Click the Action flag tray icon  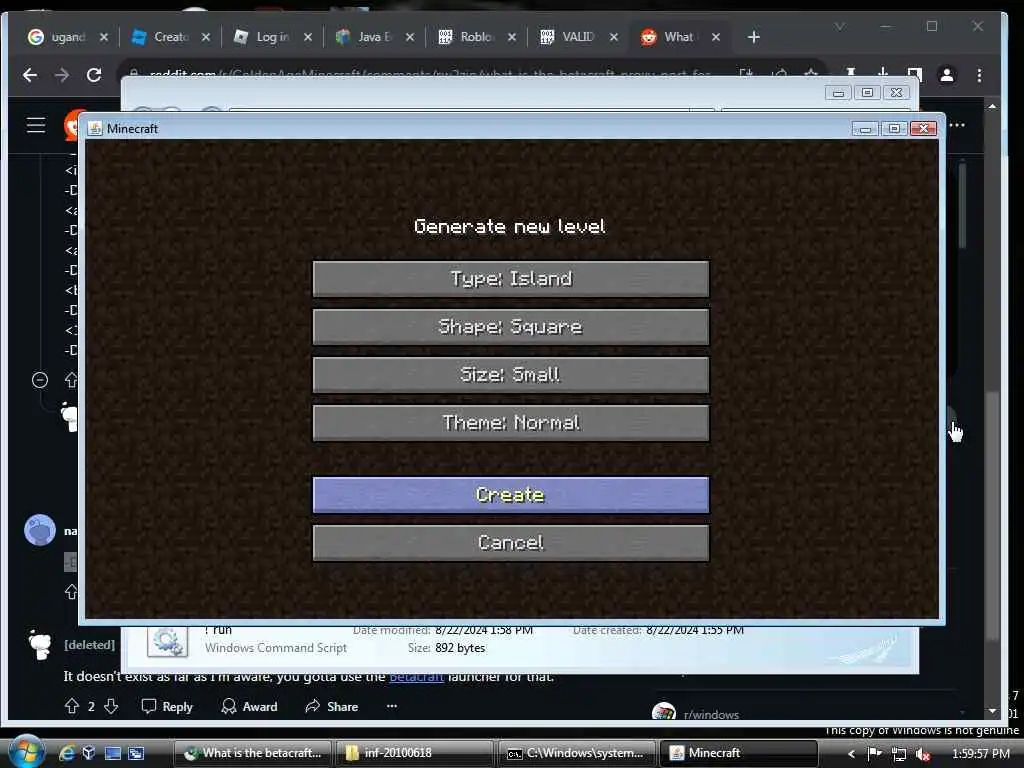click(x=874, y=754)
